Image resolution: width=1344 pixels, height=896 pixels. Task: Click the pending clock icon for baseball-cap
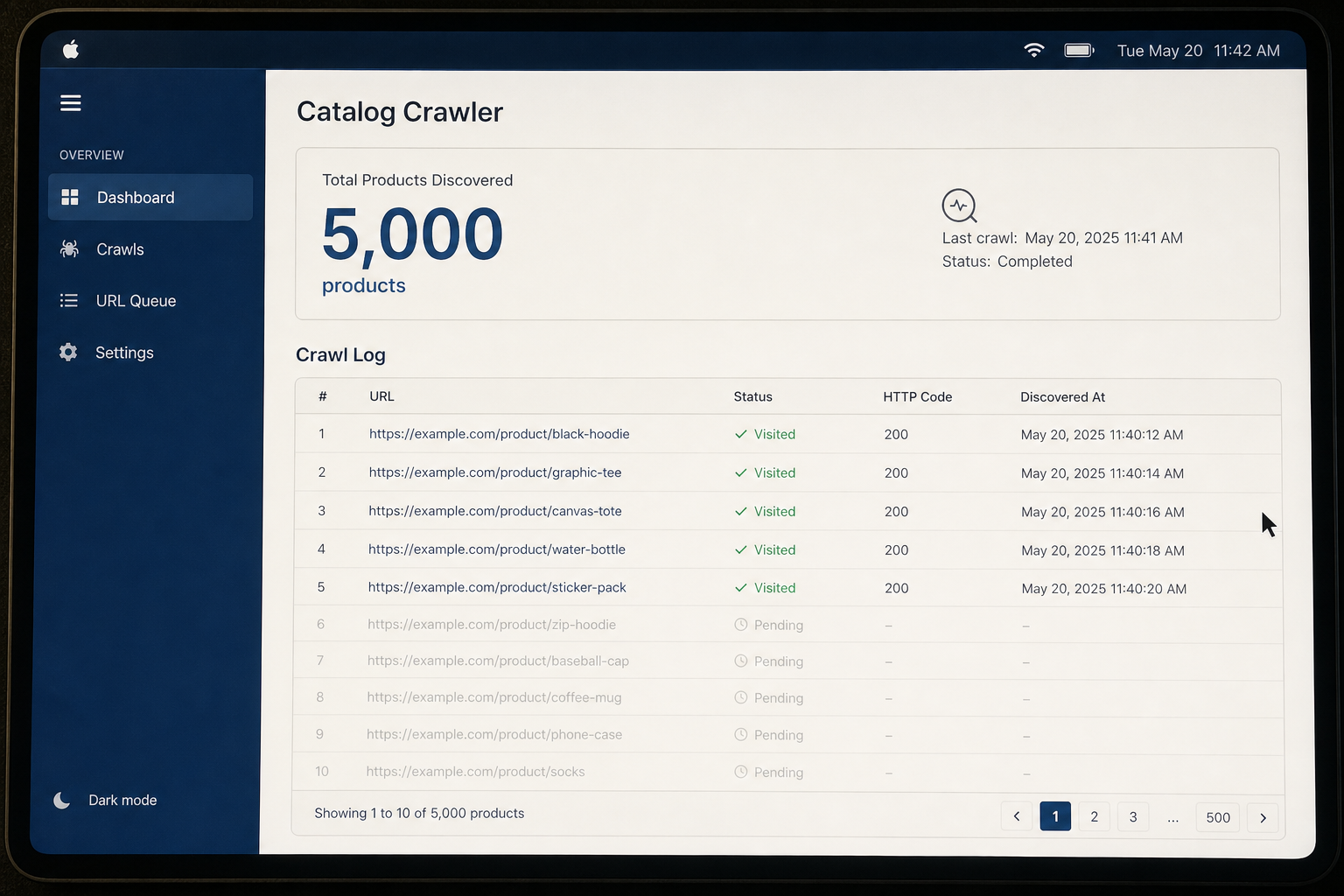point(741,661)
